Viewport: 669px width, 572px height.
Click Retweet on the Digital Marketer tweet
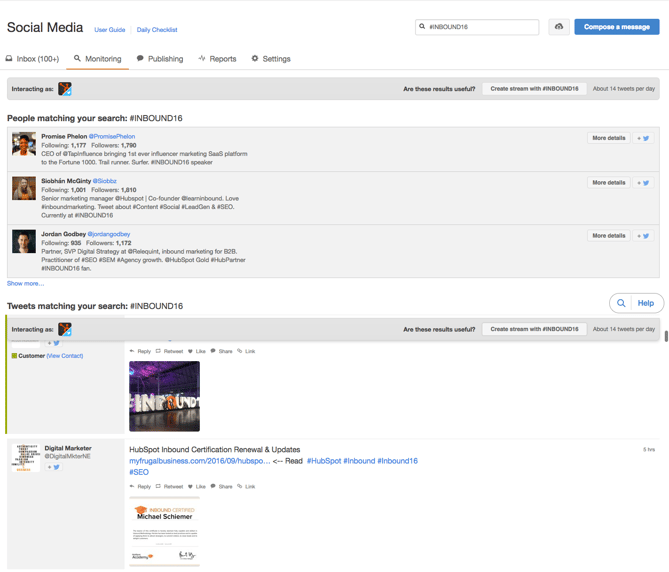pyautogui.click(x=169, y=487)
